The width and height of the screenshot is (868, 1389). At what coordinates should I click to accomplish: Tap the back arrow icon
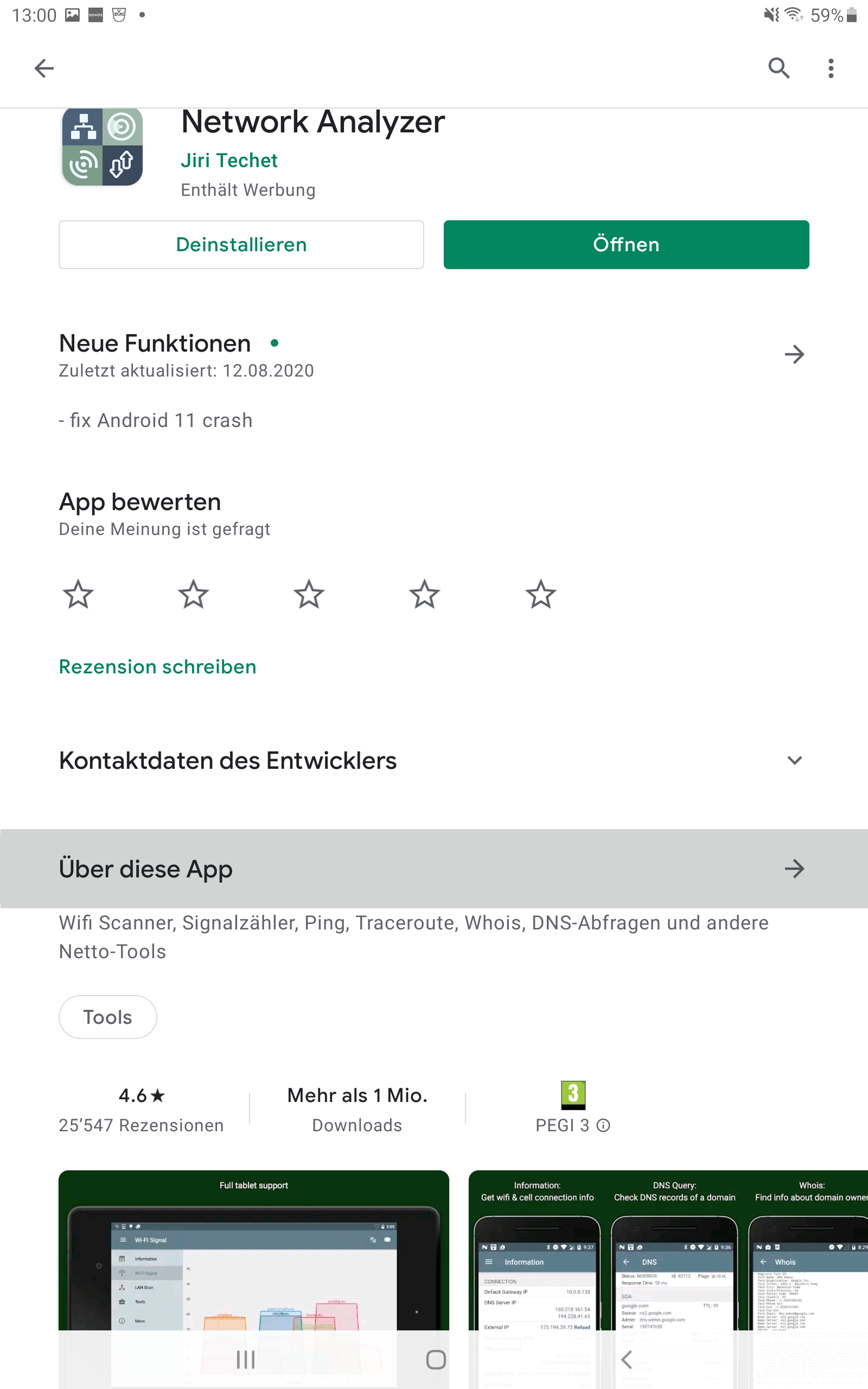(x=44, y=68)
